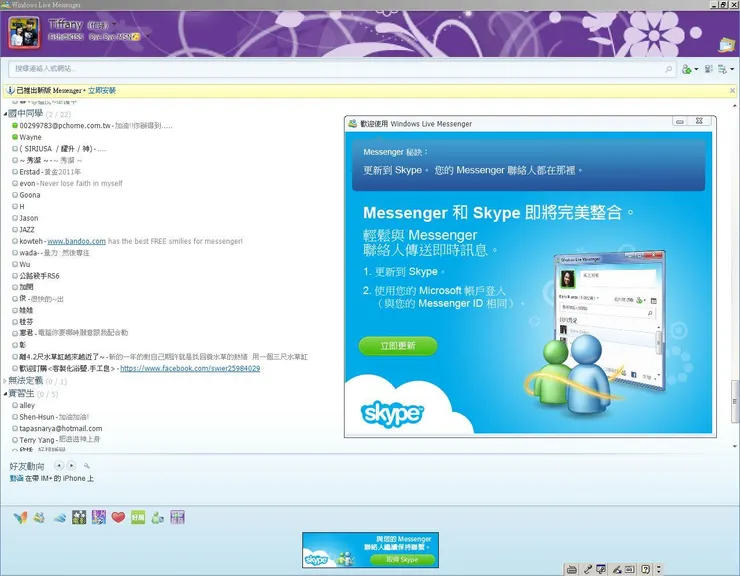The width and height of the screenshot is (740, 576).
Task: Click the magnifier icon beside 好友動向
Action: tap(86, 466)
